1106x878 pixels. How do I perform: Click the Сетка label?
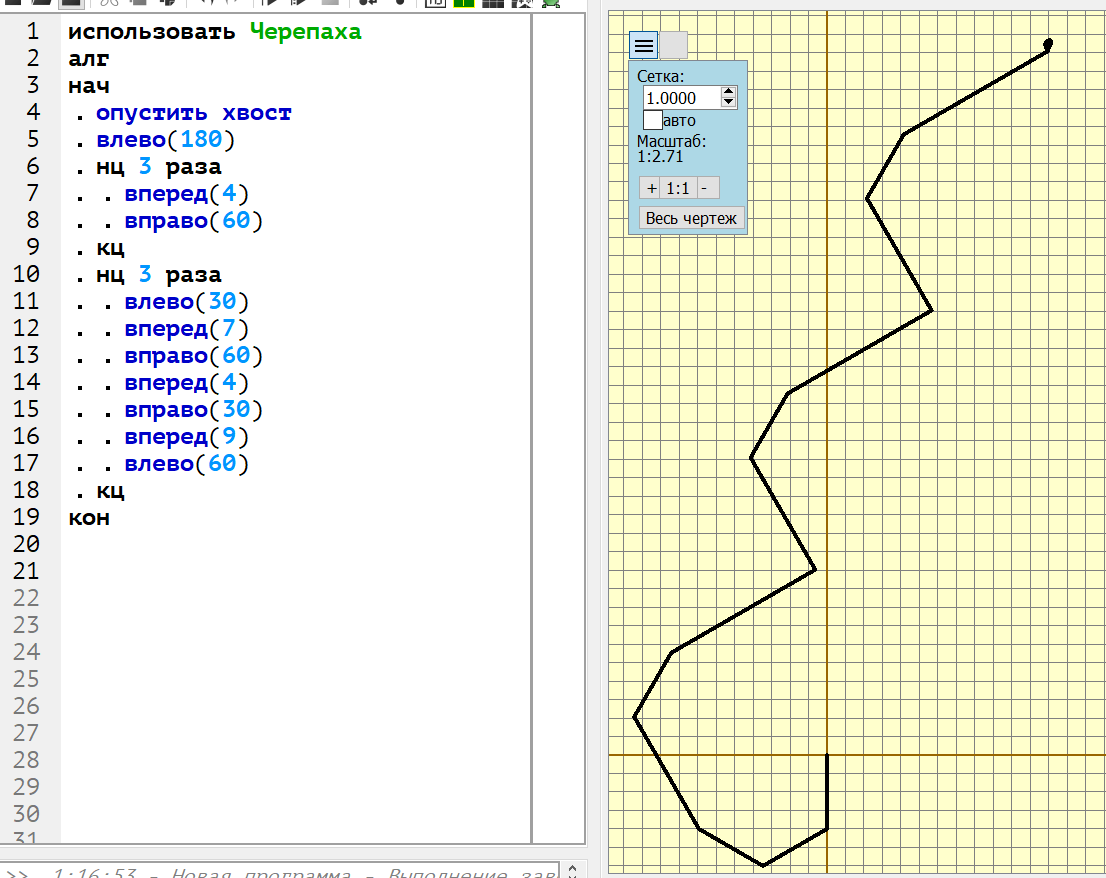point(660,76)
